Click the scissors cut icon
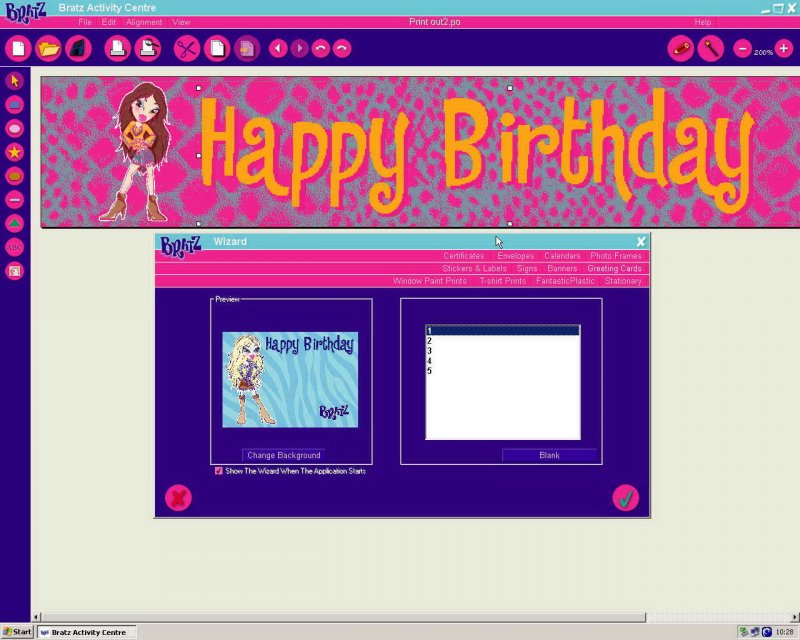 185,47
